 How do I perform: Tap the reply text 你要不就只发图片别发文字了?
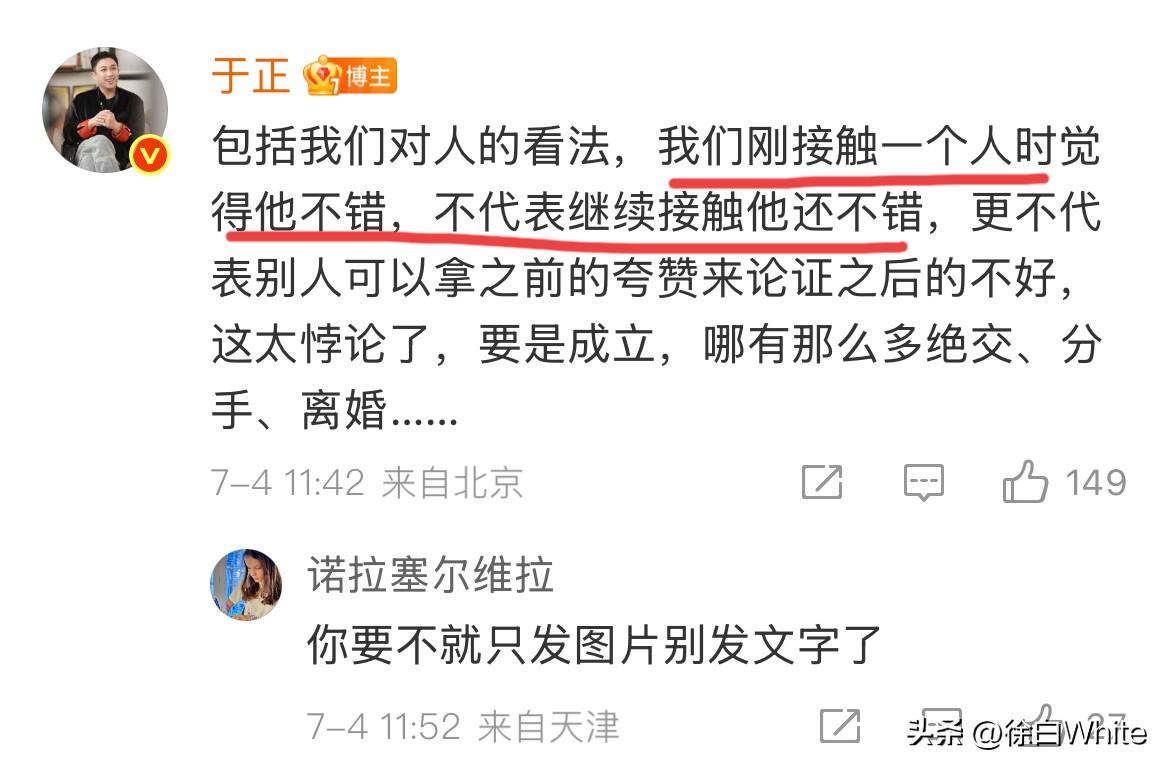(595, 645)
